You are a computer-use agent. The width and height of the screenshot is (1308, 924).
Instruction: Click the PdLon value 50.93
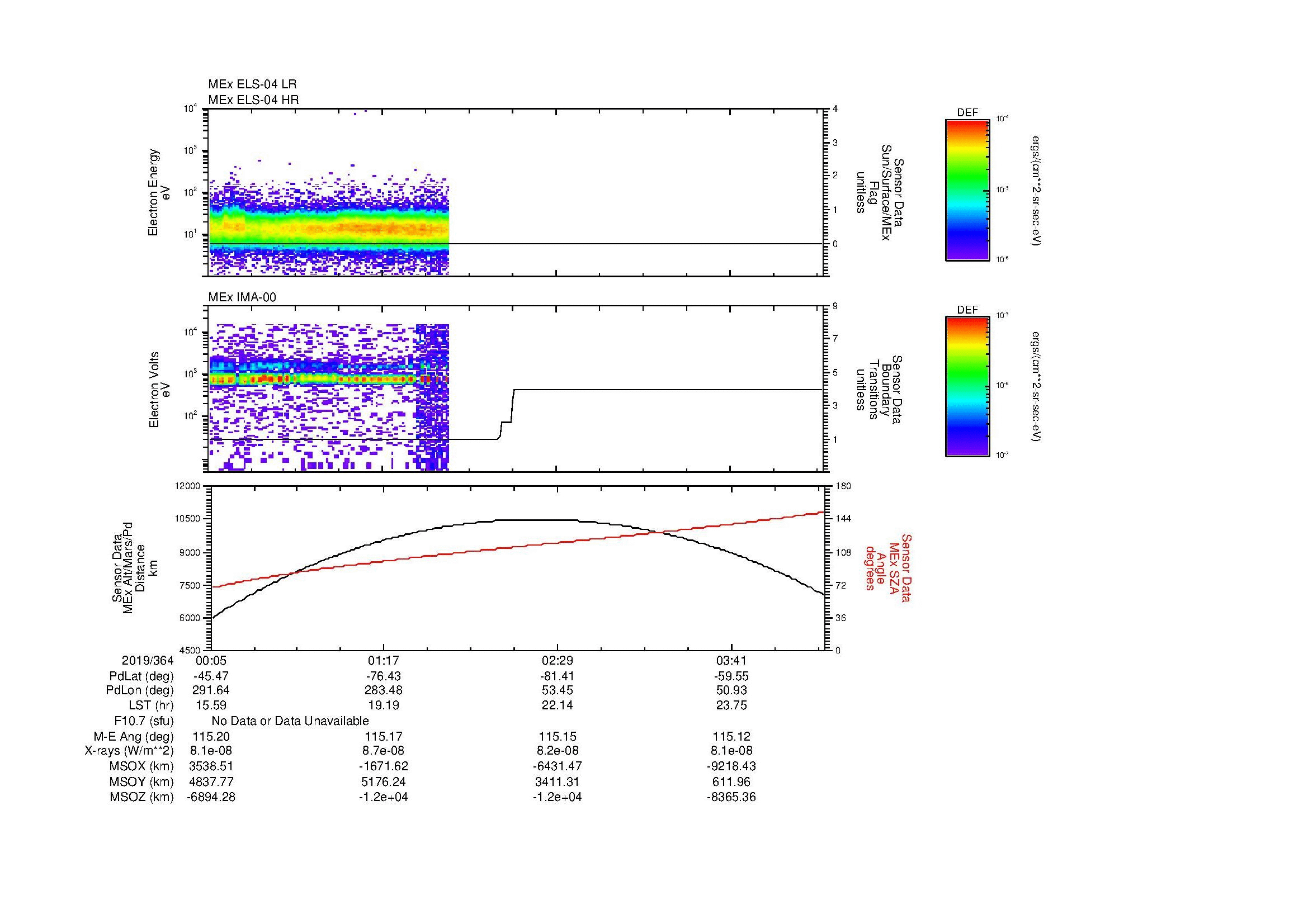coord(731,690)
